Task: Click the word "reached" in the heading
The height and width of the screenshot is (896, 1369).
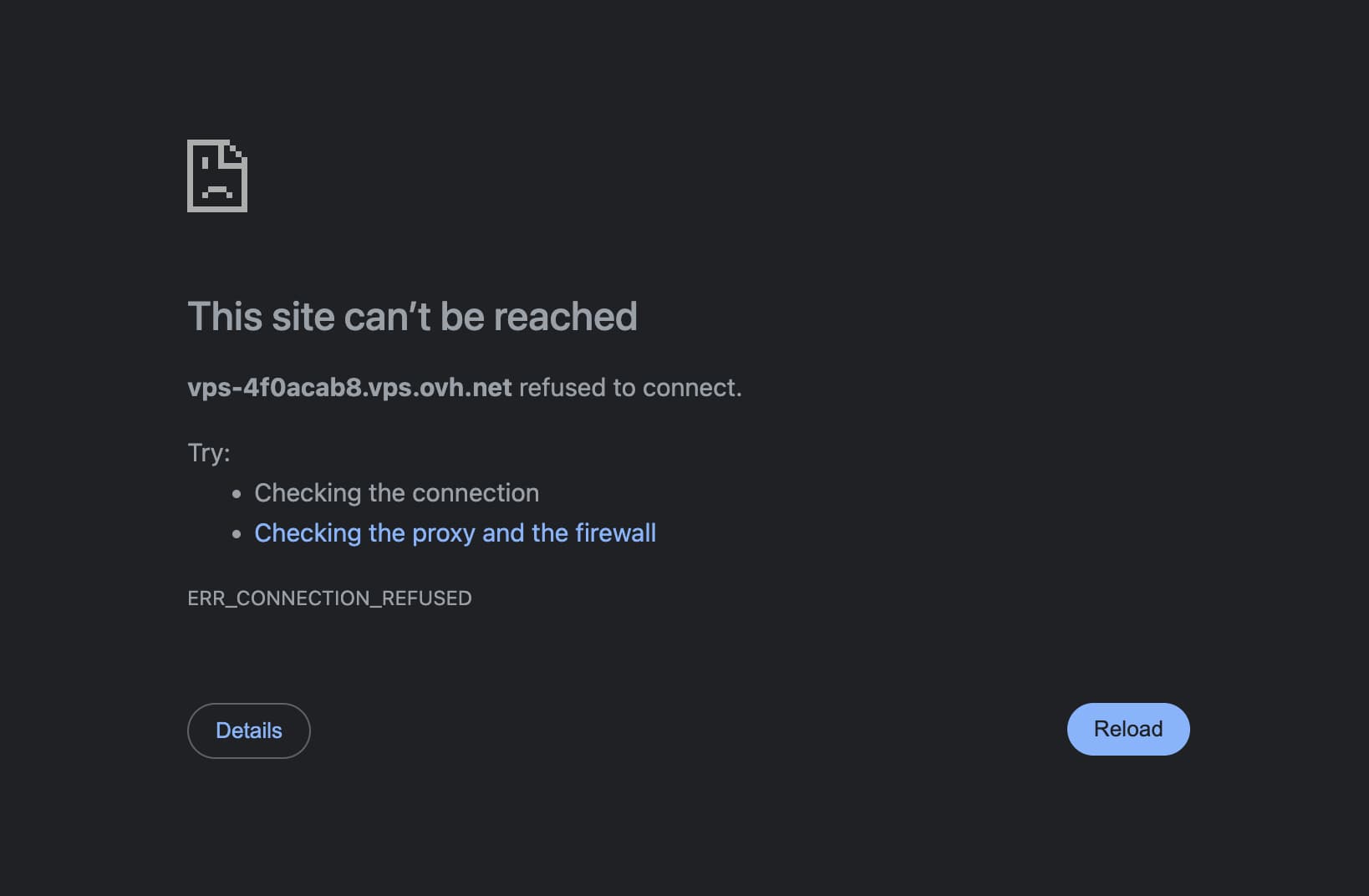Action: point(565,317)
